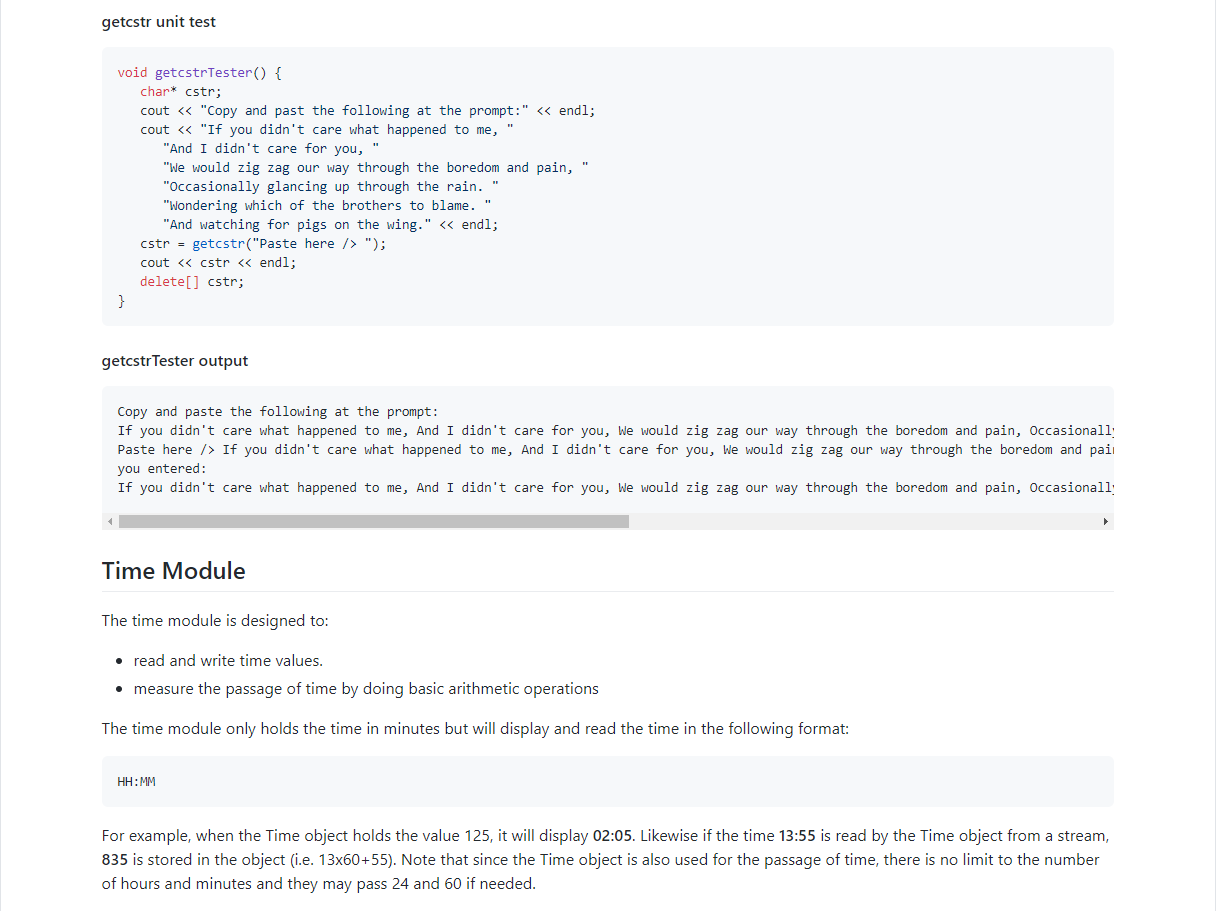Click the getcstr unit test heading
This screenshot has height=911, width=1216.
(x=158, y=21)
